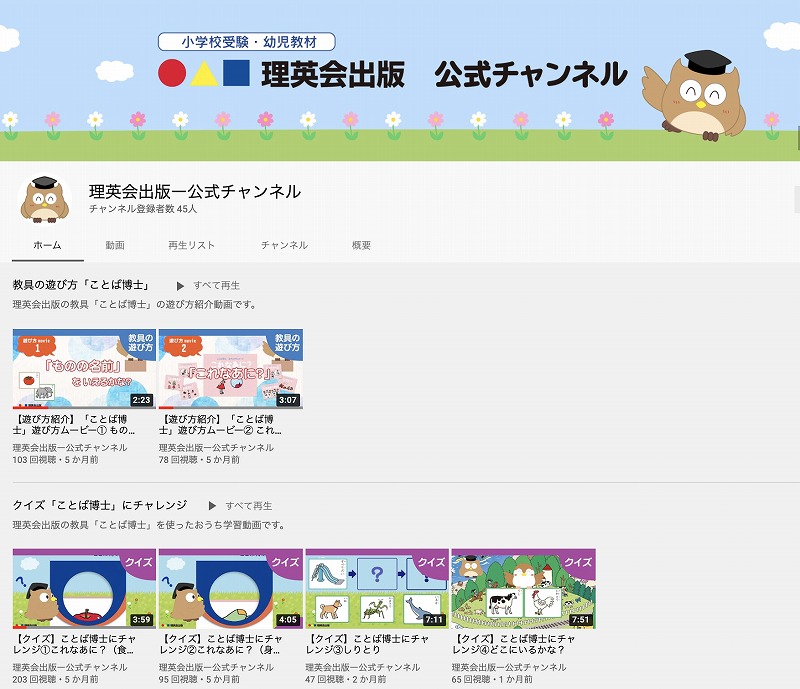Click the 78 回視聴・5 か月前 text
Viewport: 800px width, 689px height.
pyautogui.click(x=199, y=460)
